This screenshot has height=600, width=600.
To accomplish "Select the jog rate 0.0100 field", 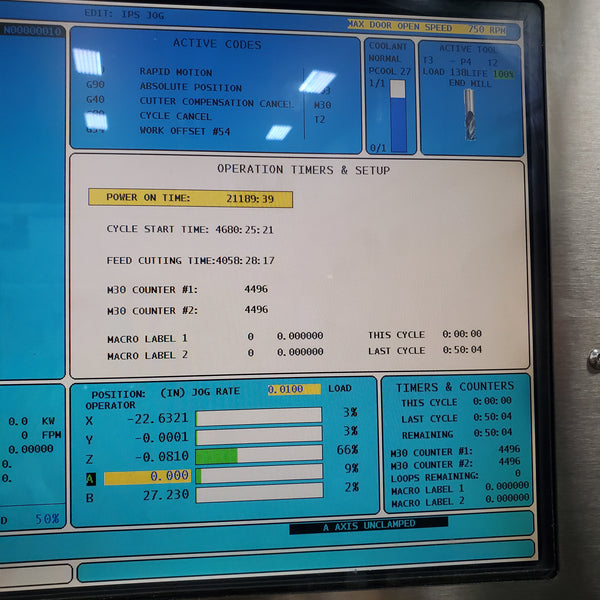I will coord(294,389).
